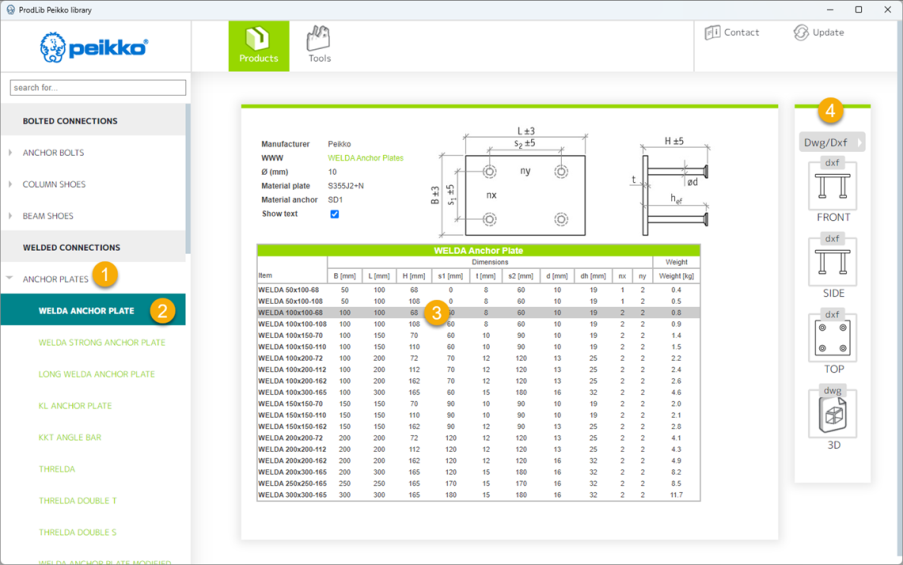The image size is (903, 565).
Task: Expand the Beam Shoes category
Action: [x=11, y=216]
